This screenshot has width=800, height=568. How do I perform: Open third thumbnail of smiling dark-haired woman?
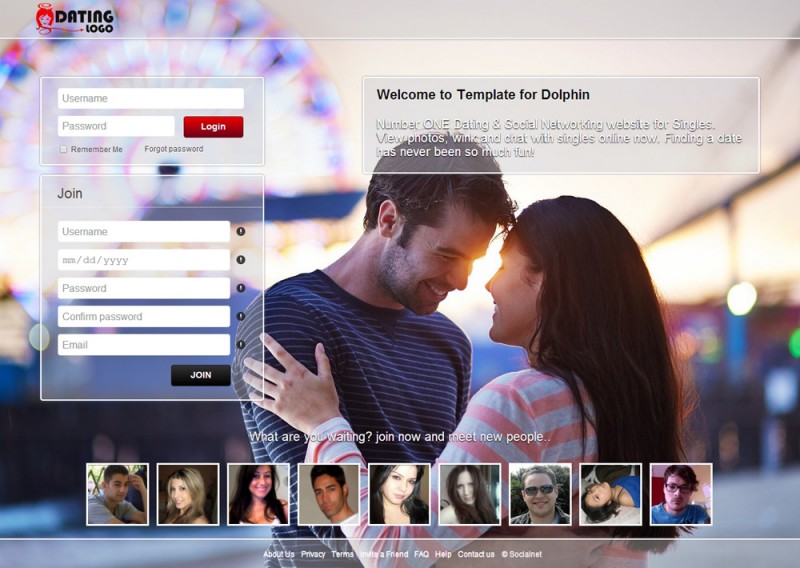[x=258, y=494]
